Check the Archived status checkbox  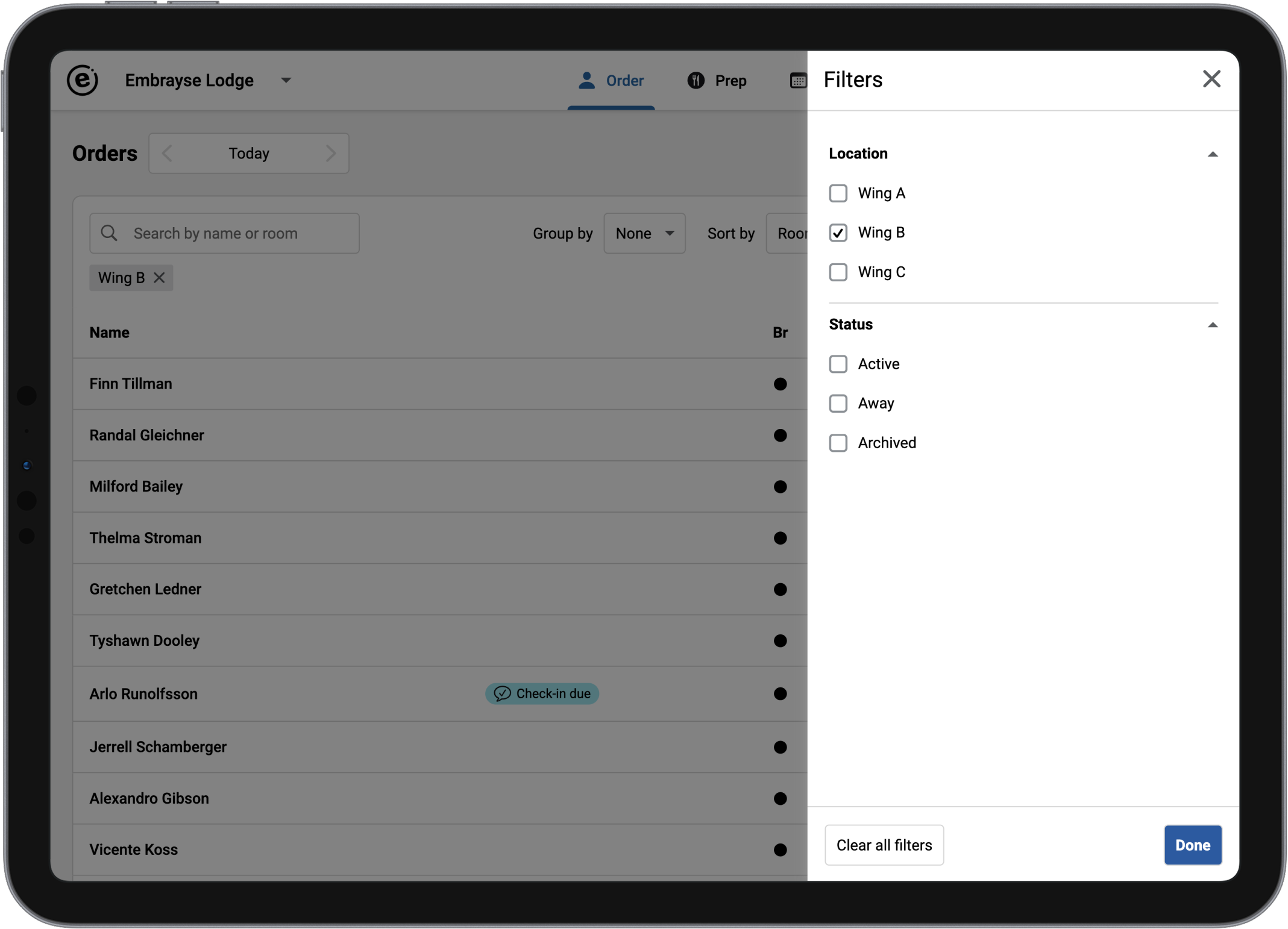(838, 443)
